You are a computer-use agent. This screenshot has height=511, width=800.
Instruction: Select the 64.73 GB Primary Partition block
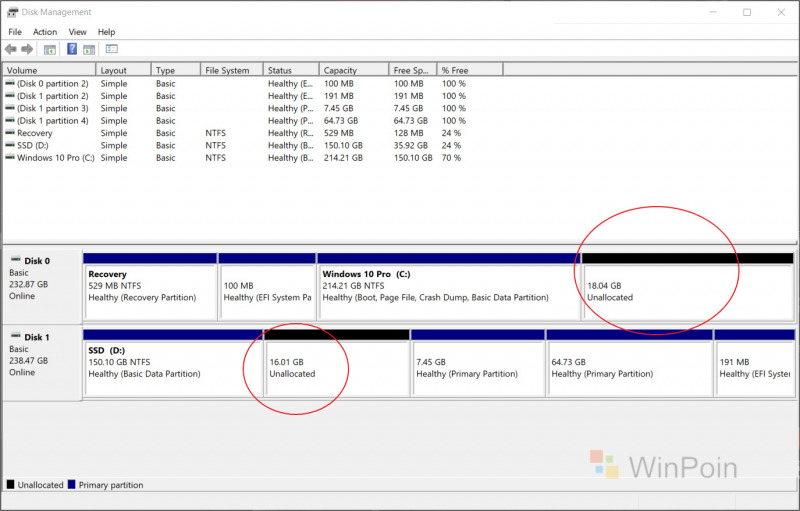click(x=630, y=363)
